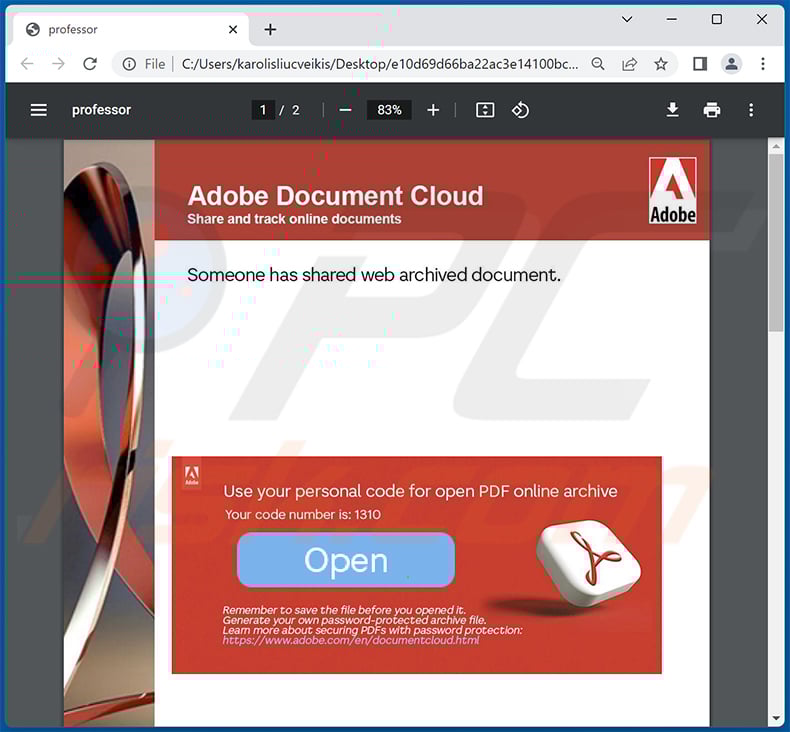
Task: Zoom in the PDF with plus
Action: coord(433,110)
